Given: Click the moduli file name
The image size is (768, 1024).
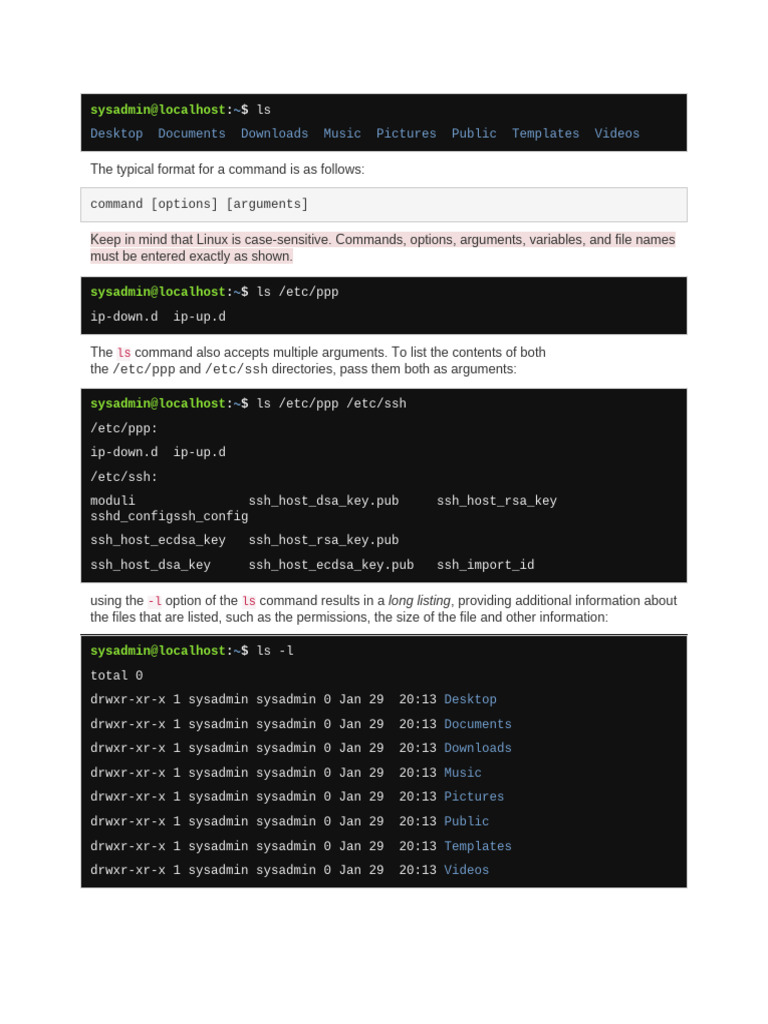Looking at the screenshot, I should (113, 501).
